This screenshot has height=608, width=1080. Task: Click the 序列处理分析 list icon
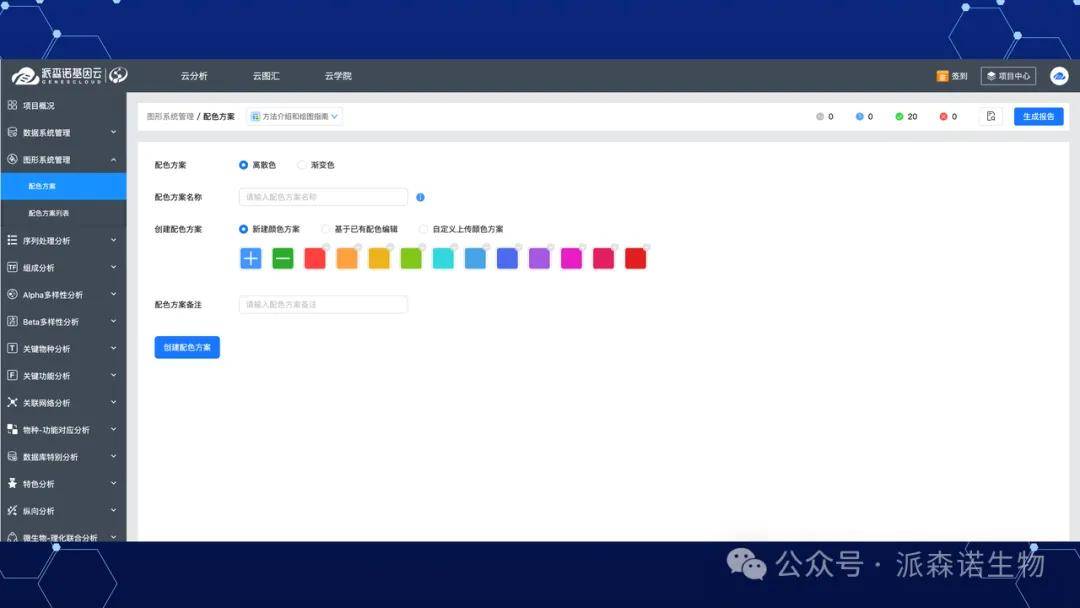point(12,240)
